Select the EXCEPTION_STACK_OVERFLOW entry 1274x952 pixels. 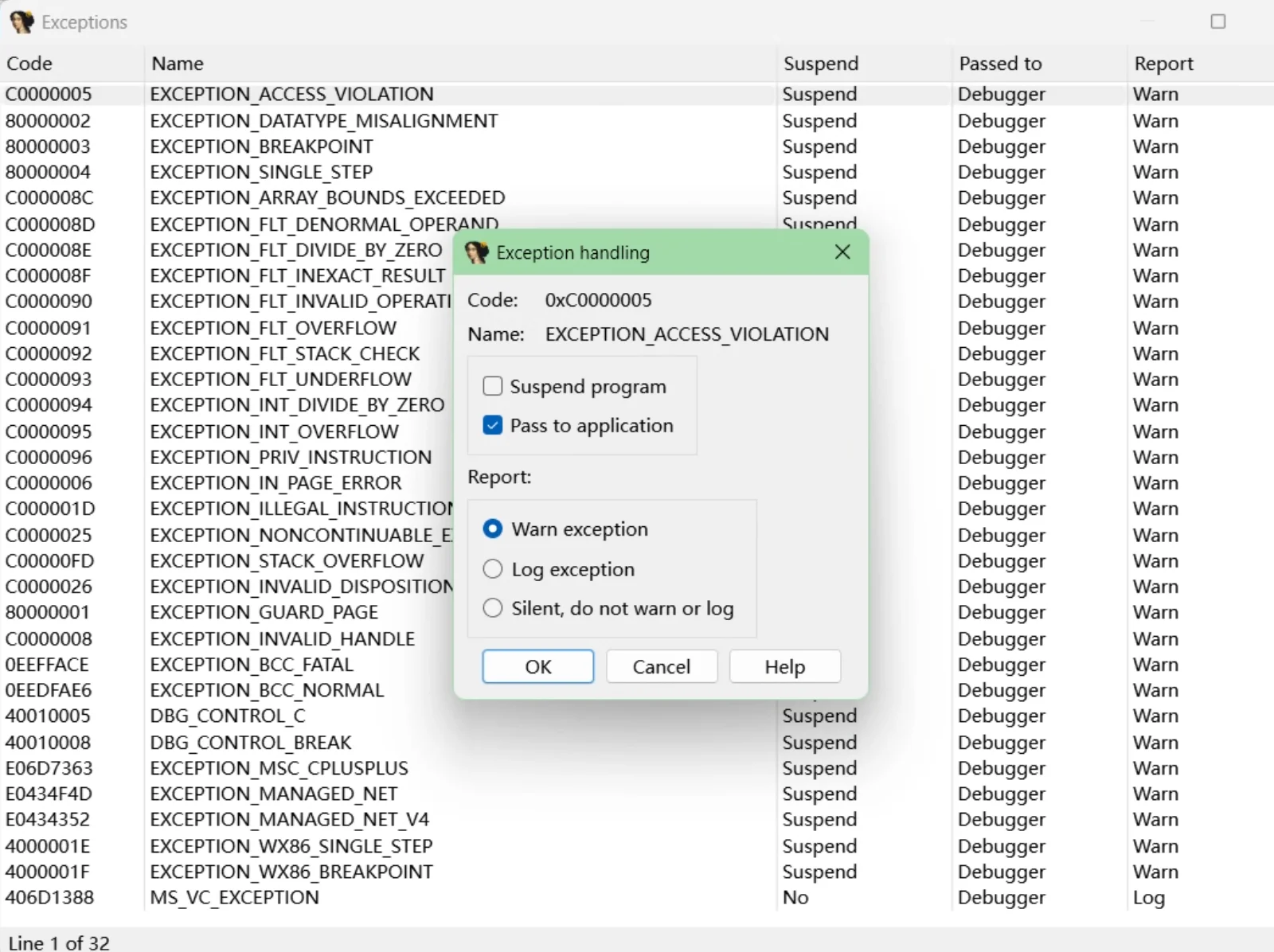point(287,561)
